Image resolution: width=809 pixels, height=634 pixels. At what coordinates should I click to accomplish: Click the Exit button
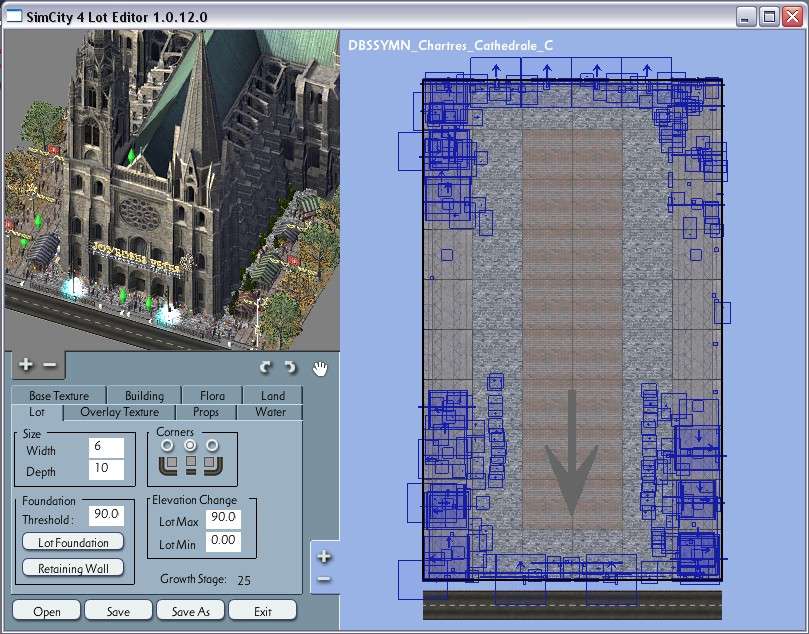point(263,611)
